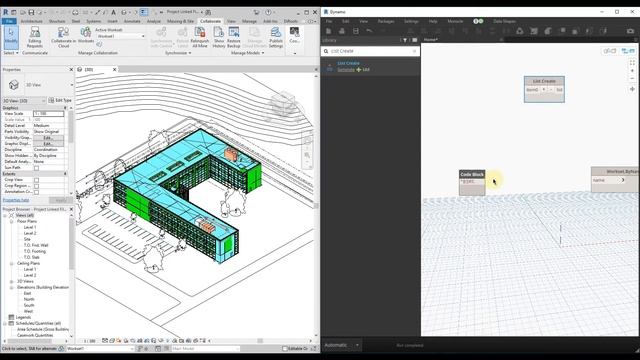Select the Modify tool in Revit ribbon
The height and width of the screenshot is (360, 640).
pos(11,37)
